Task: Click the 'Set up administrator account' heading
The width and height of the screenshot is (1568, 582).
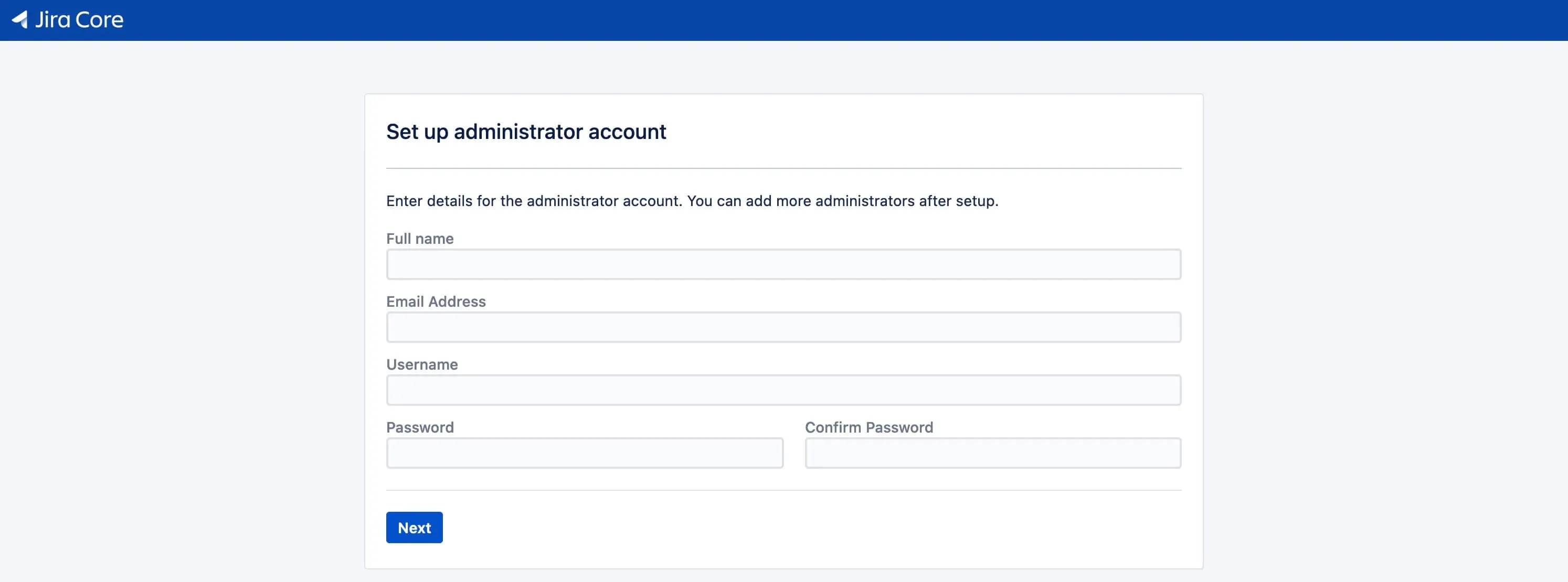Action: (x=526, y=132)
